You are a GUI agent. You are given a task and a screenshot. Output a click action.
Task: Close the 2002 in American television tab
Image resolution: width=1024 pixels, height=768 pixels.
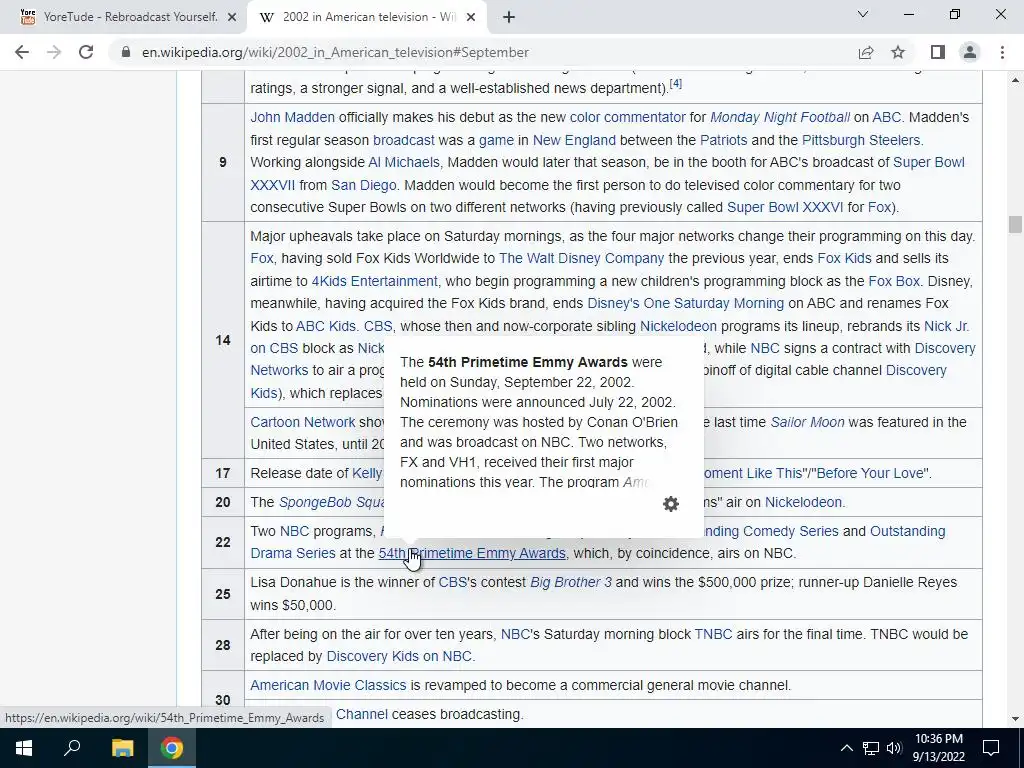pos(471,18)
